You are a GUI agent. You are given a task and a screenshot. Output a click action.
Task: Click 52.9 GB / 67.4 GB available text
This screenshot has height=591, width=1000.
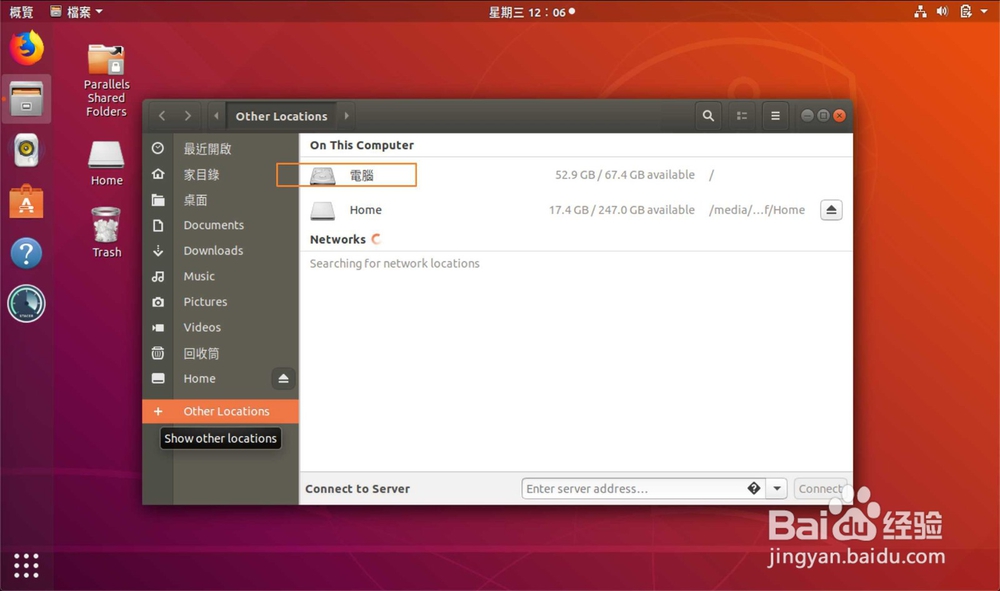(x=624, y=175)
